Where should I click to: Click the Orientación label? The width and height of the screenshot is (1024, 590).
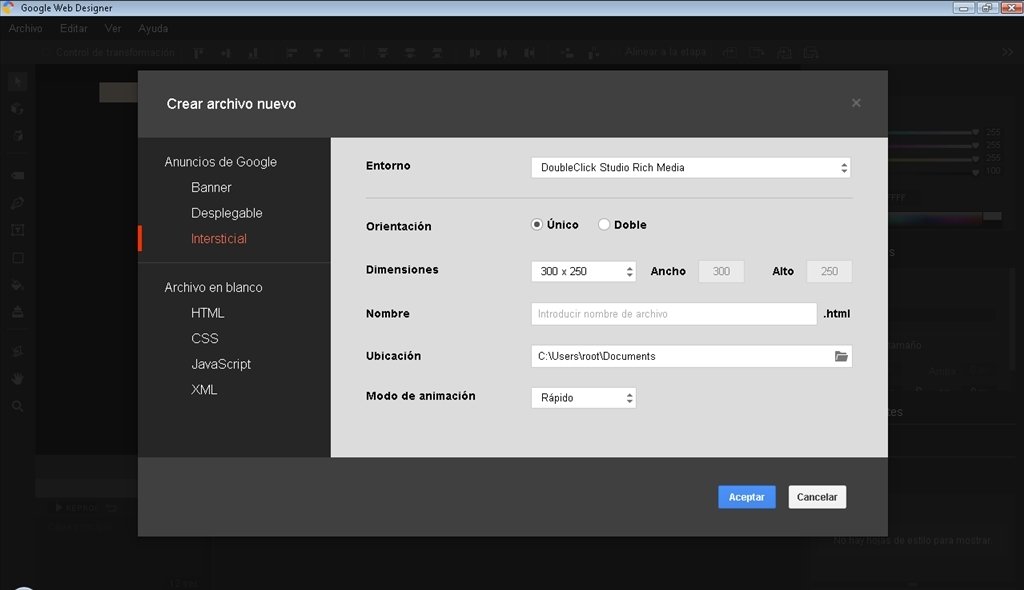(x=398, y=226)
